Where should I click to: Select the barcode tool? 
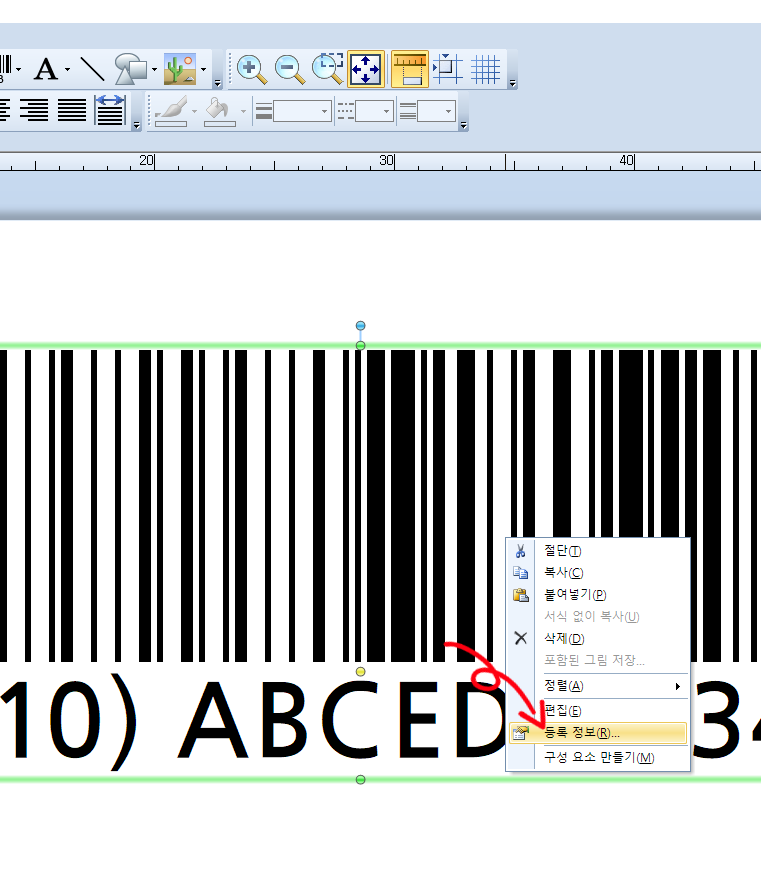[4, 69]
